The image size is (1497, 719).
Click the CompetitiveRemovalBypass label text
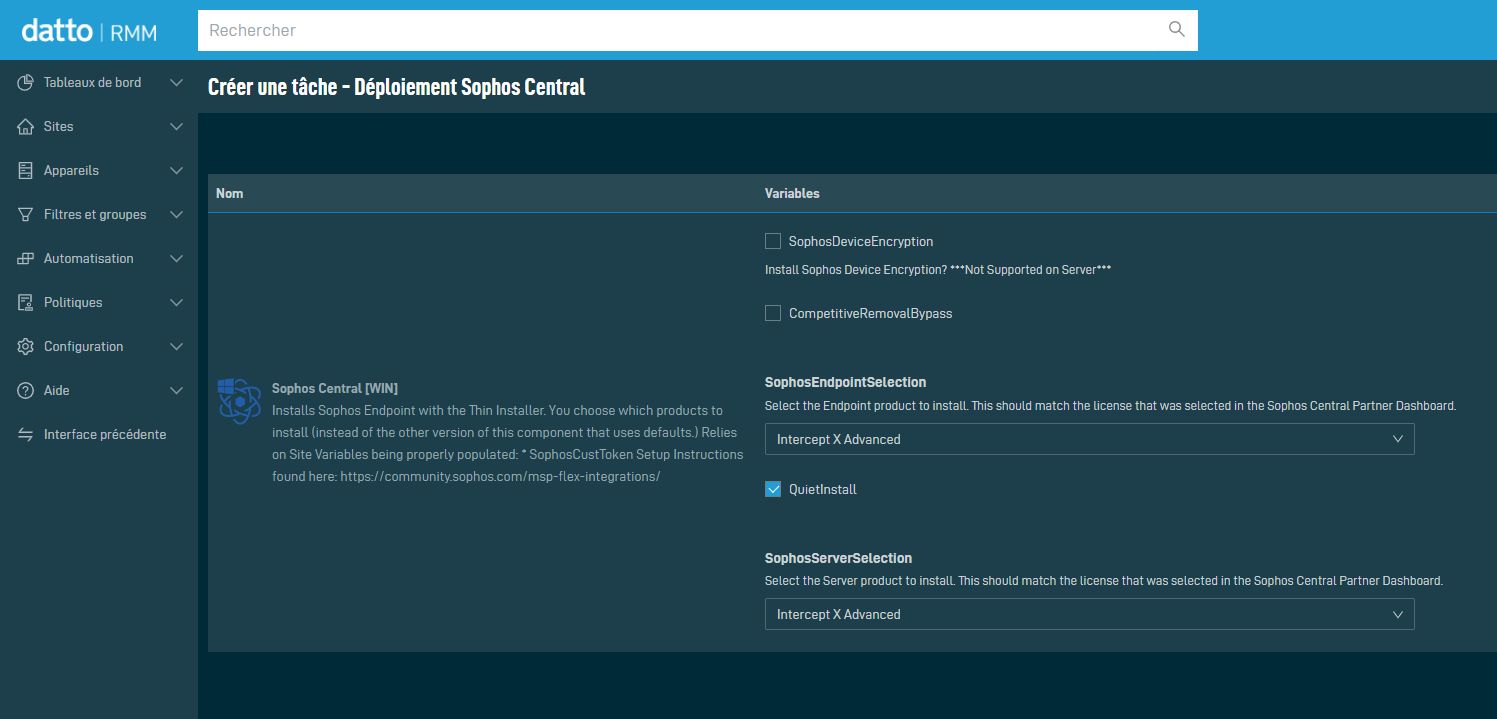pos(870,313)
